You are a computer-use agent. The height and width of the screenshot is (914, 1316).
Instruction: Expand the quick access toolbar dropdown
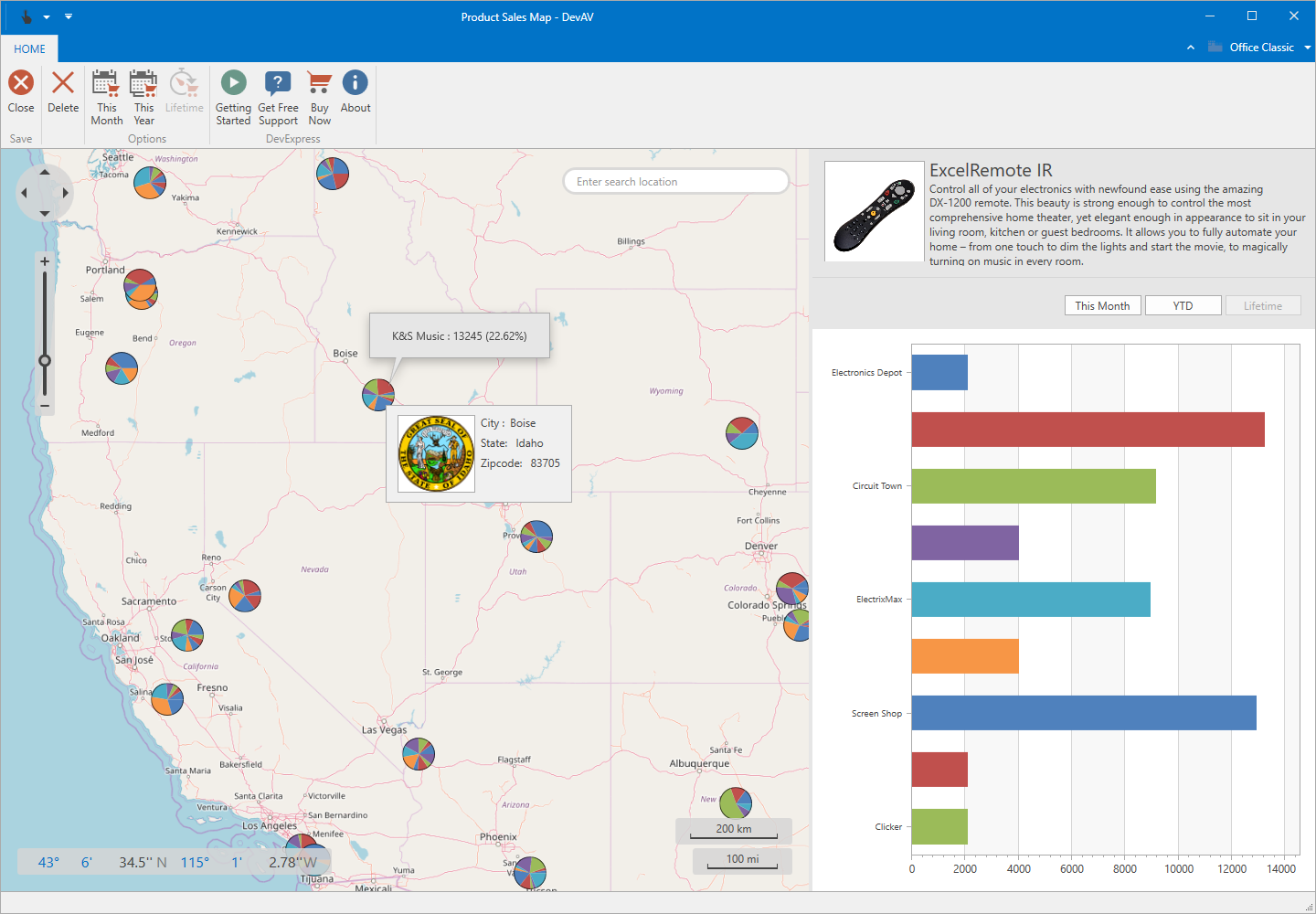[69, 16]
